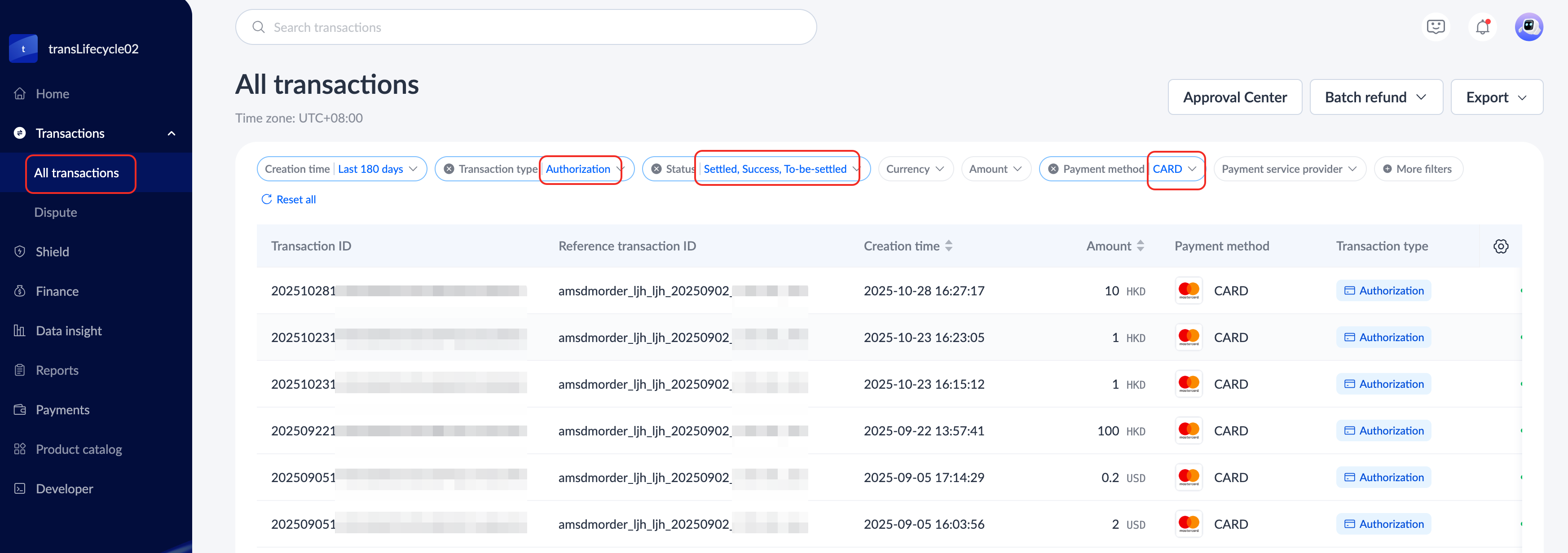
Task: Click the Approval Center button
Action: pyautogui.click(x=1234, y=97)
